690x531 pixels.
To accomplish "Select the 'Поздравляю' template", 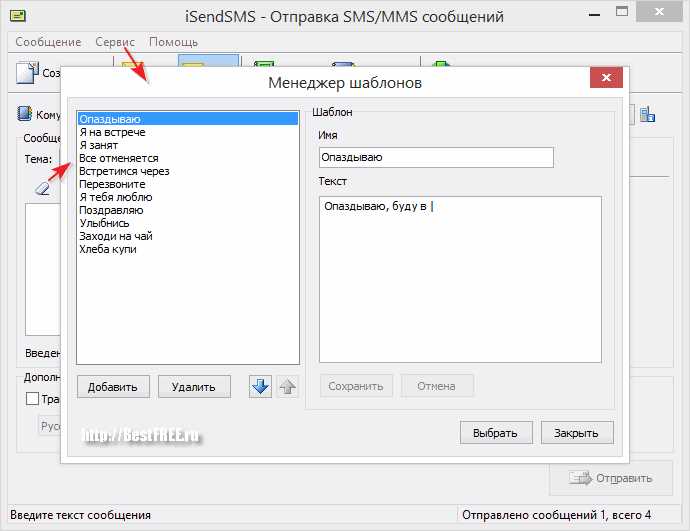I will (x=188, y=210).
